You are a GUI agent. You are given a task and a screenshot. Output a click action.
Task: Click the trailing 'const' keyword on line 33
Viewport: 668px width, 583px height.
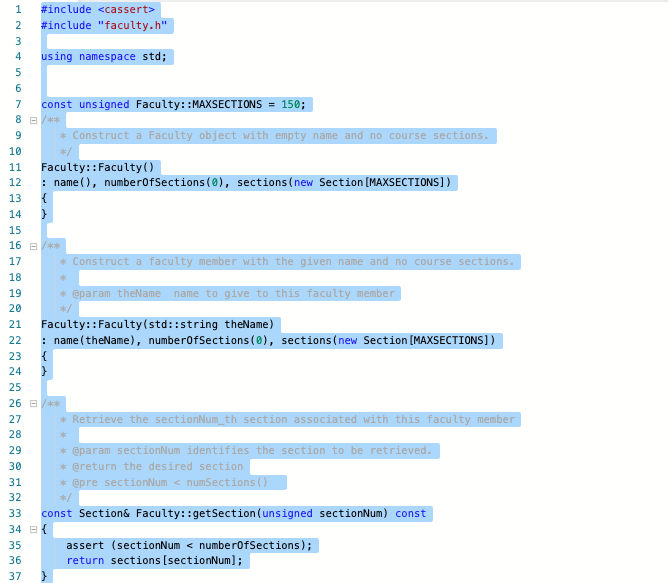411,514
